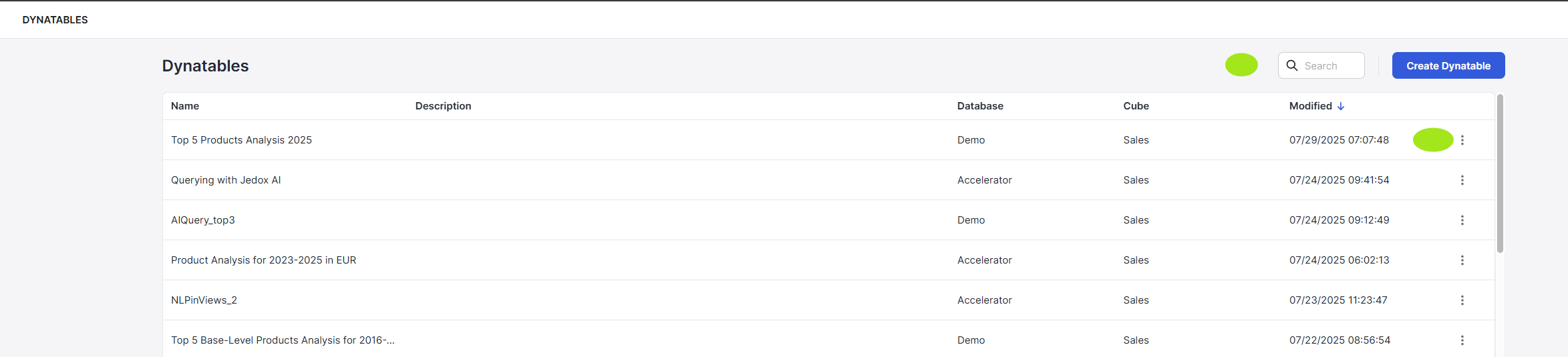Sort the list by Name column
Image resolution: width=1568 pixels, height=357 pixels.
click(185, 106)
